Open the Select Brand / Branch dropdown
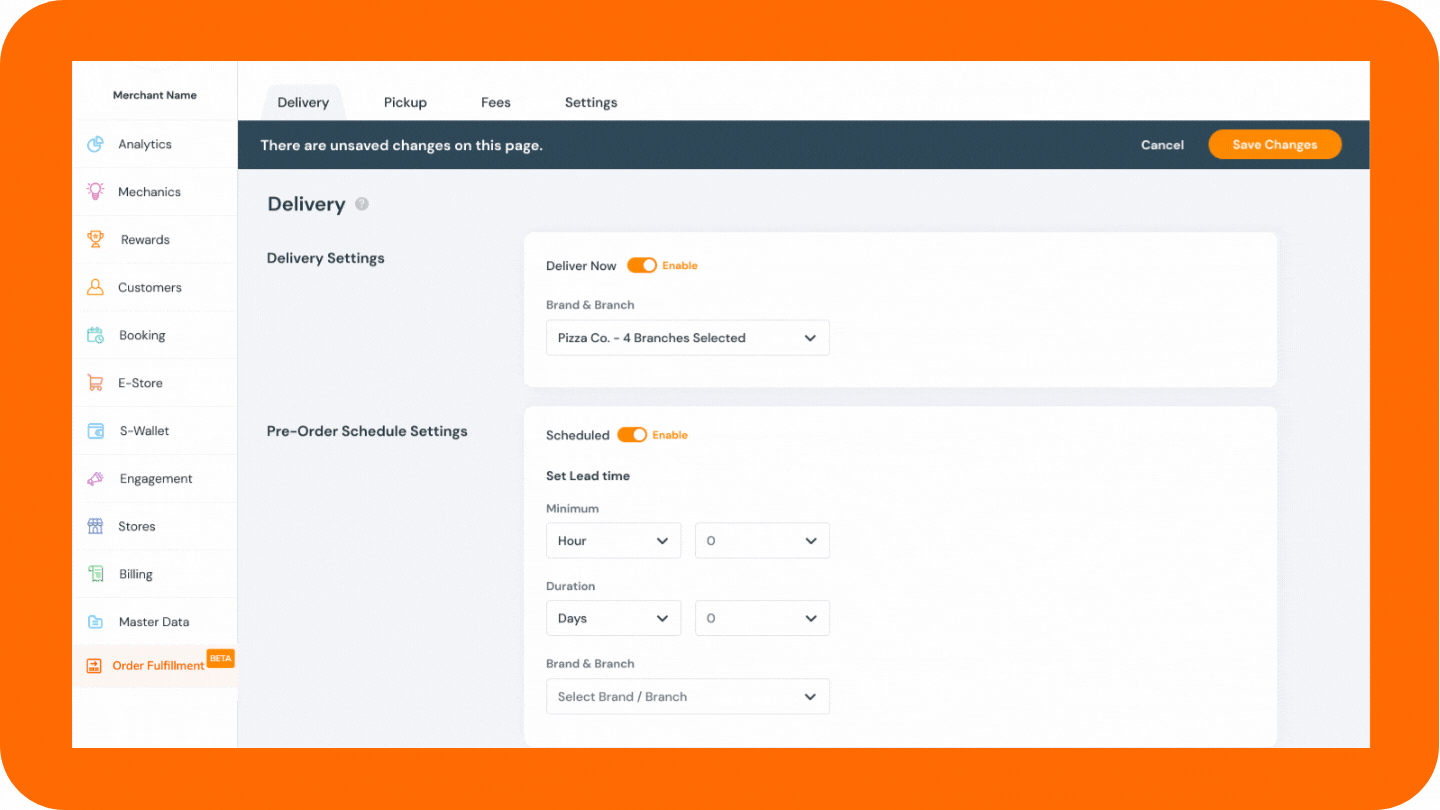 point(688,697)
